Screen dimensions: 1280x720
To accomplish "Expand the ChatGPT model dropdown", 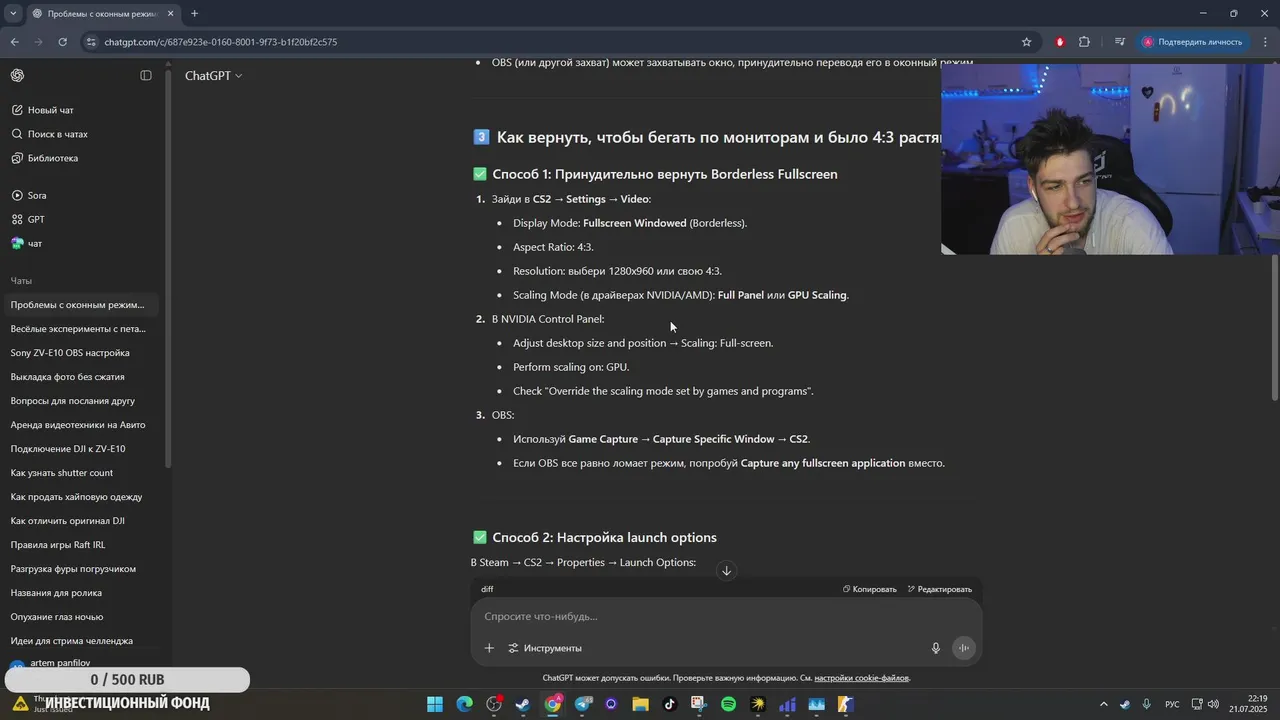I will (x=213, y=76).
